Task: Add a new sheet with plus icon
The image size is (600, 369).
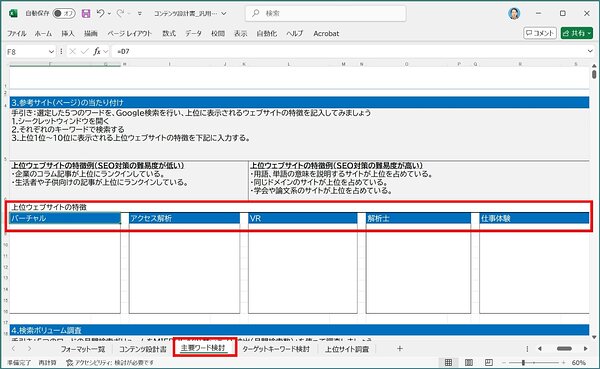Action: tap(399, 348)
